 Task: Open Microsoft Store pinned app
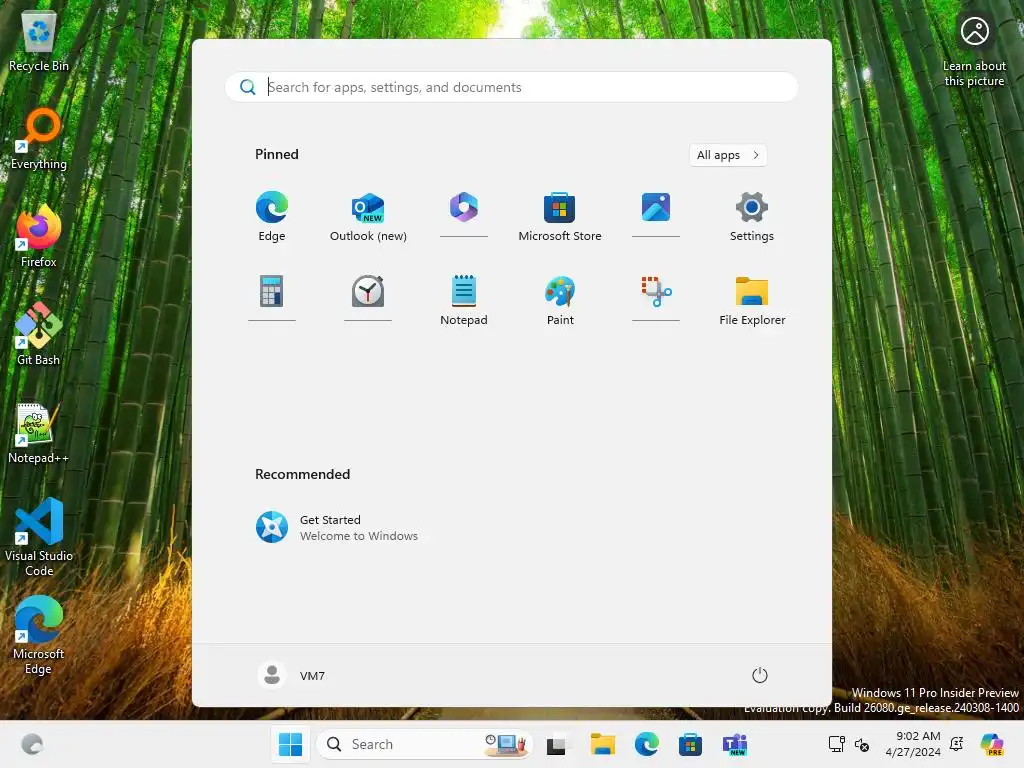coord(560,217)
